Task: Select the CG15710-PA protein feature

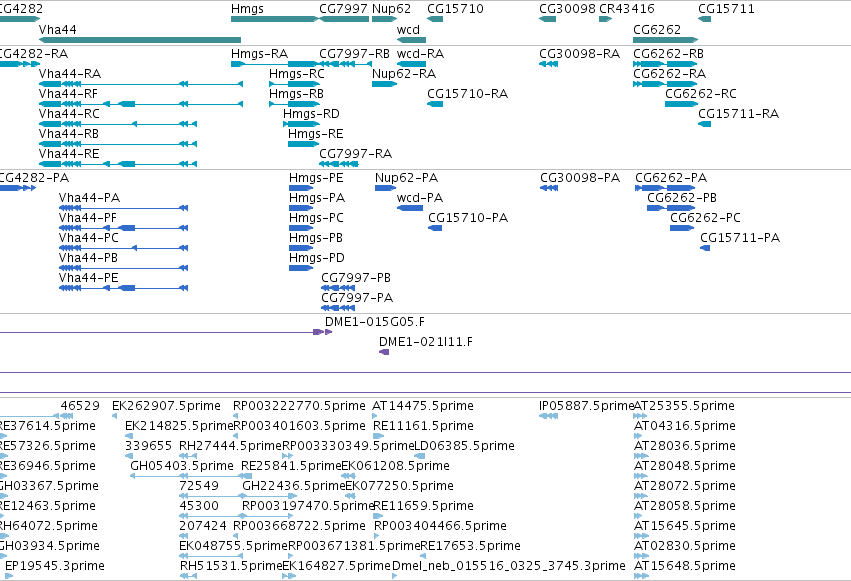Action: 435,228
